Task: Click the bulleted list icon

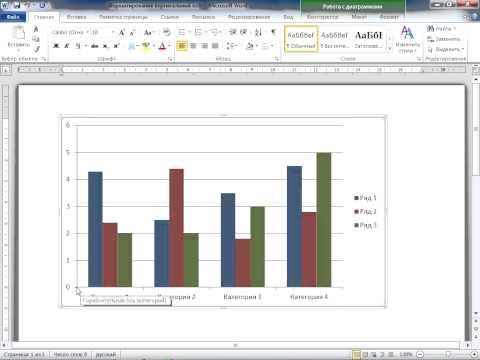Action: (x=182, y=32)
